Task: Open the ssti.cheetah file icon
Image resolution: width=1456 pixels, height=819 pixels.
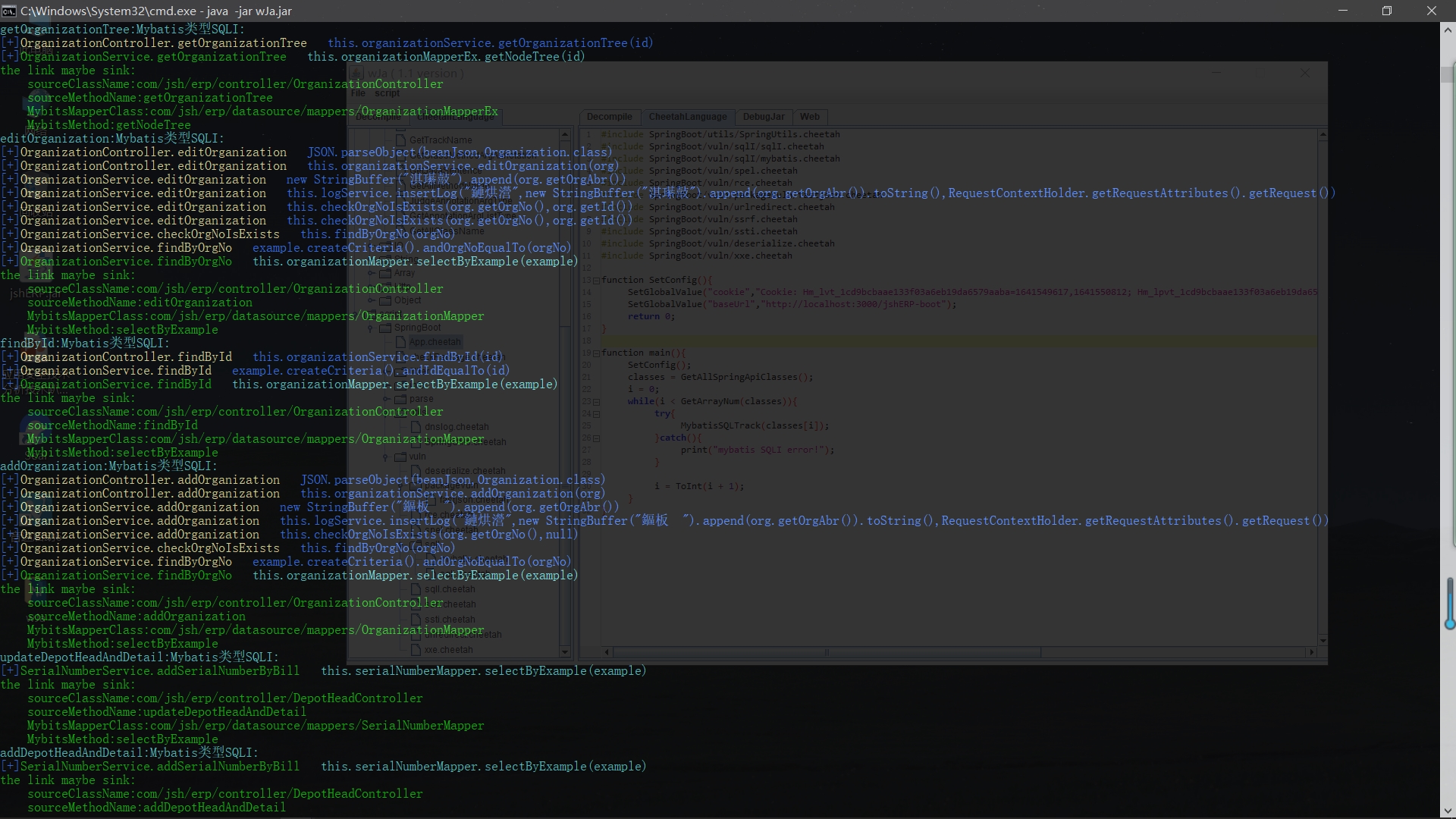Action: [416, 620]
